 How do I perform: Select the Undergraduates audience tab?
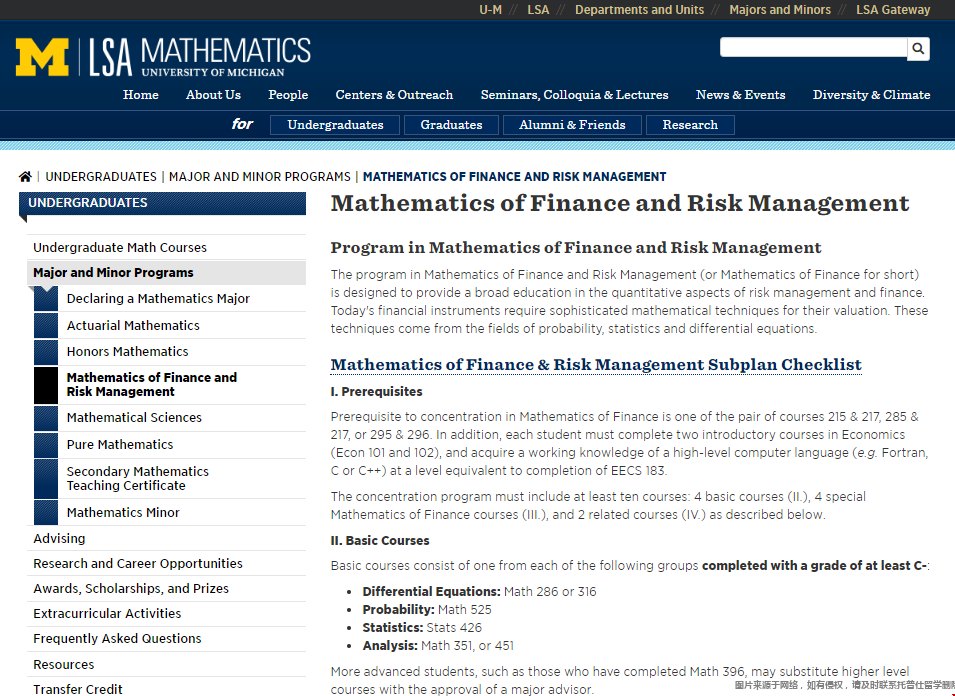[x=335, y=125]
